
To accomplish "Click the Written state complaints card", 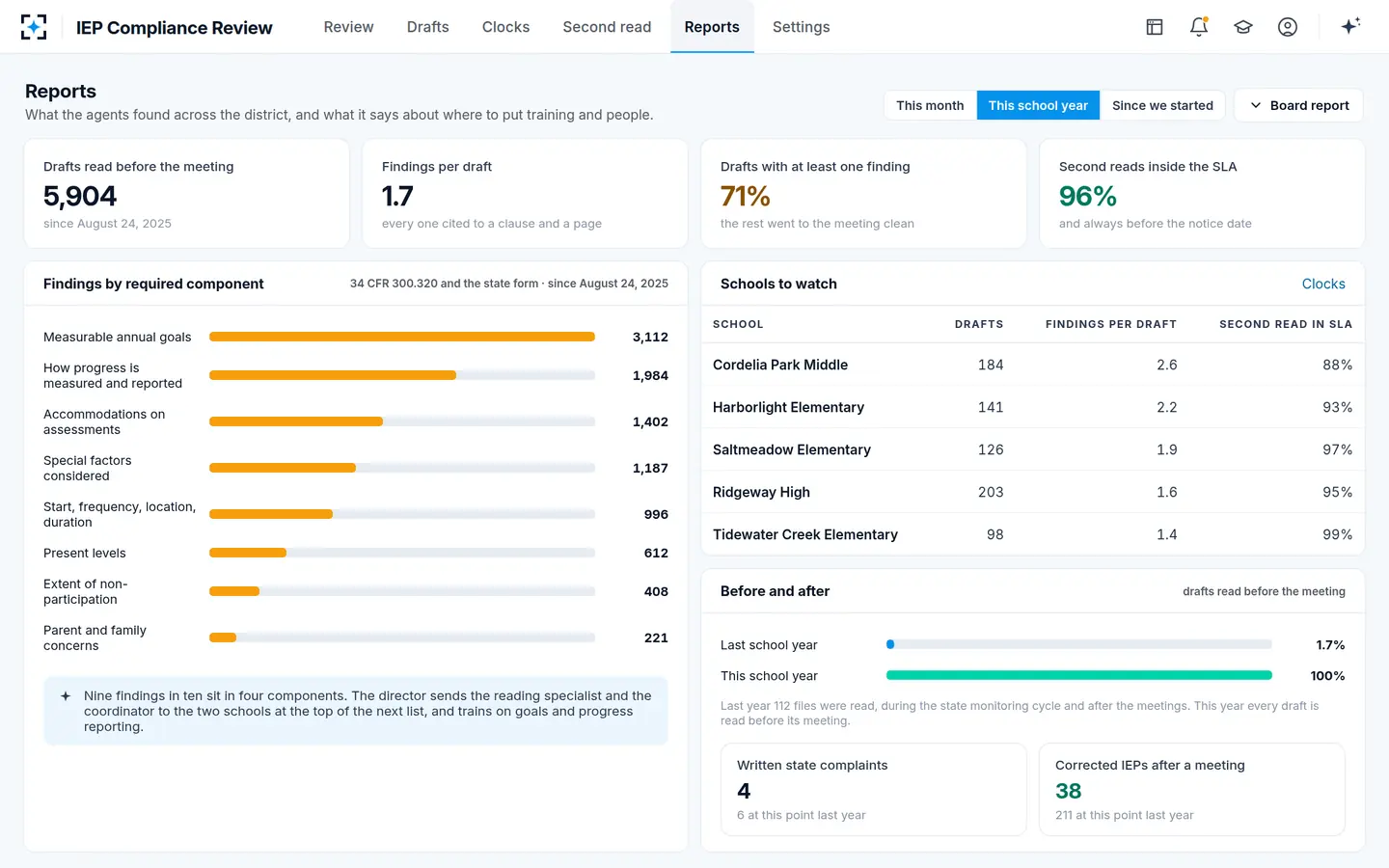I will tap(874, 789).
